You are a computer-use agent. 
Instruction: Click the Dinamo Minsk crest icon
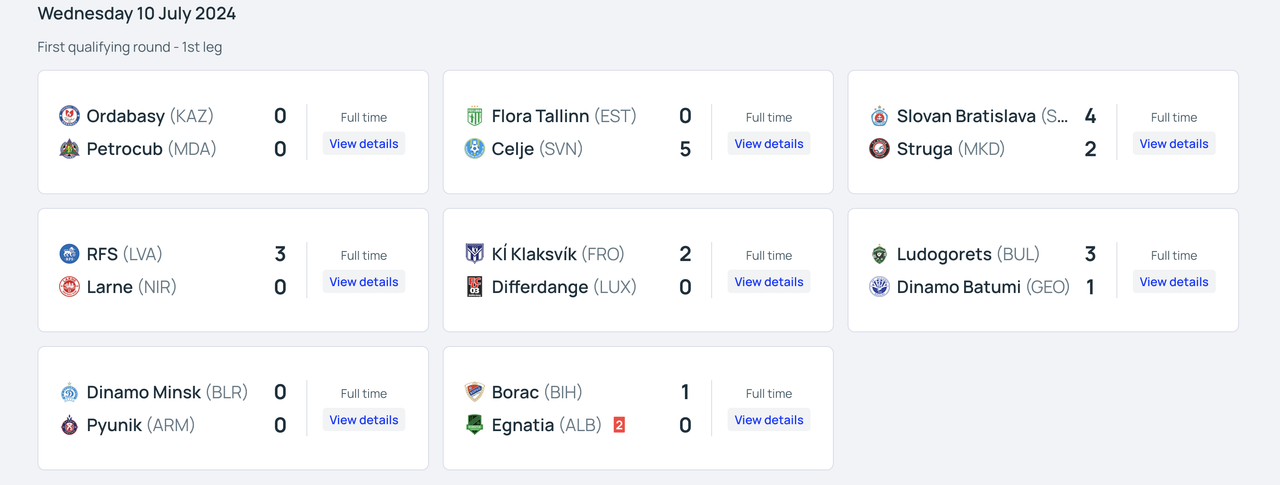[x=69, y=392]
